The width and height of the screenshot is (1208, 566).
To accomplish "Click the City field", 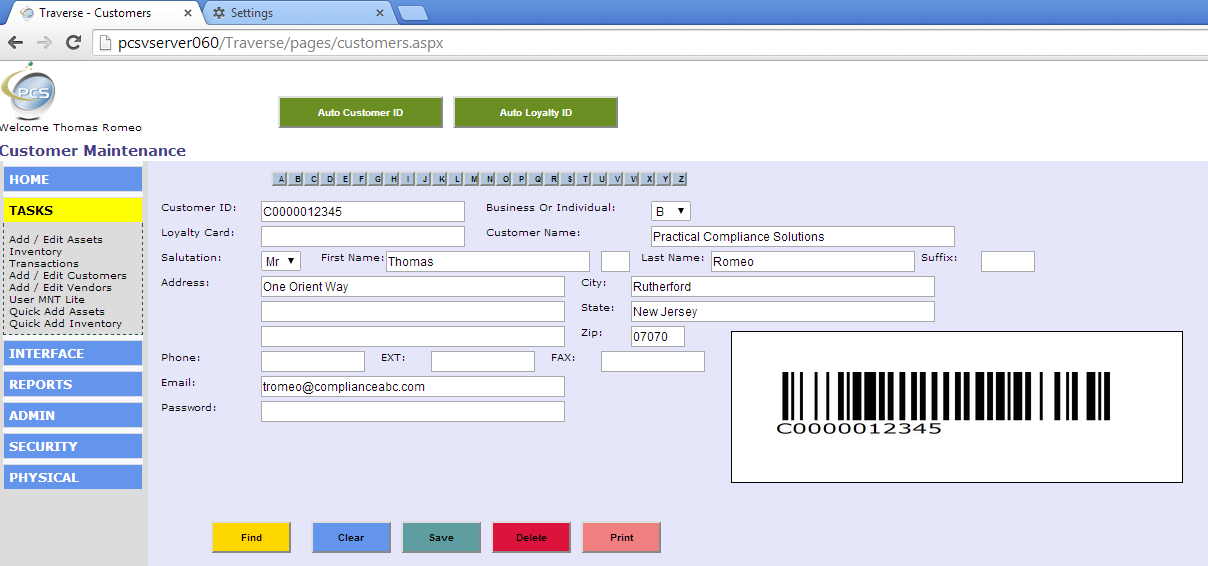I will [x=783, y=287].
